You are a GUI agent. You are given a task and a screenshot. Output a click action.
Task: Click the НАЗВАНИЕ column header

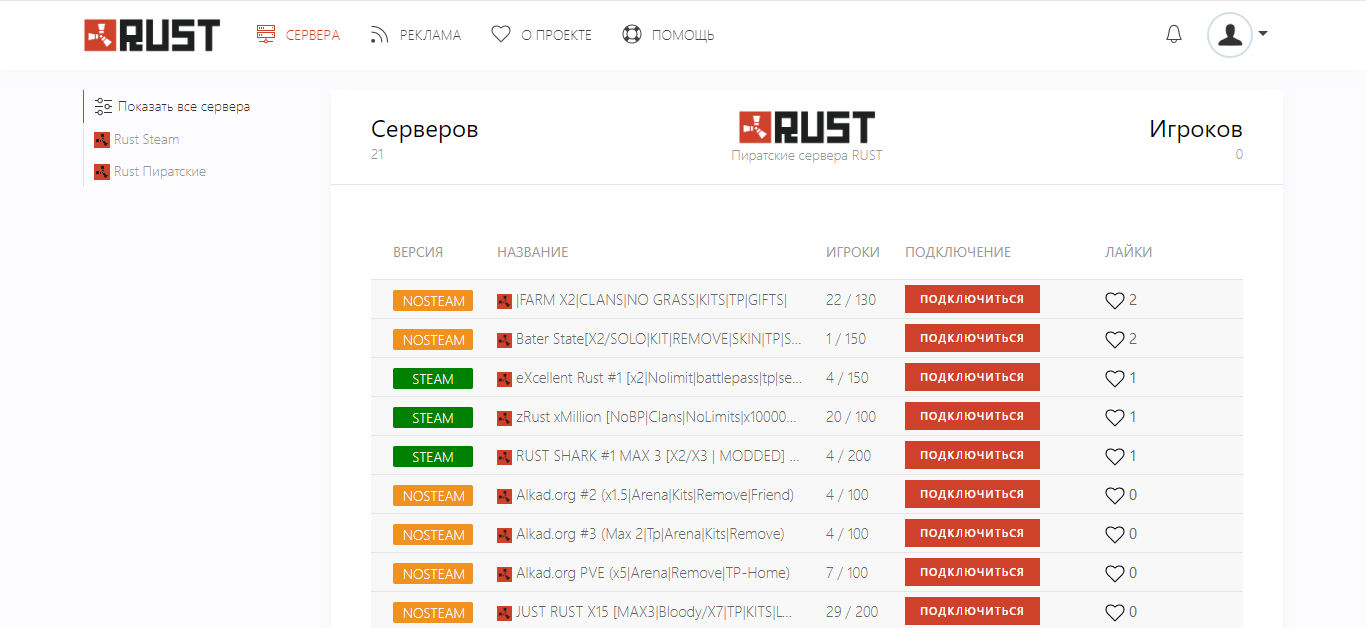[532, 252]
